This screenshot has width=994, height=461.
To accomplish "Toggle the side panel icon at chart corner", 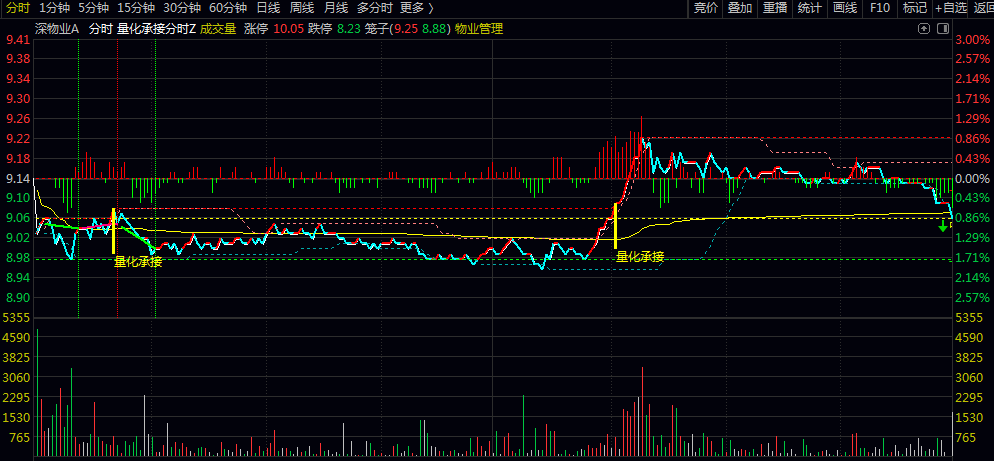I will pyautogui.click(x=943, y=29).
